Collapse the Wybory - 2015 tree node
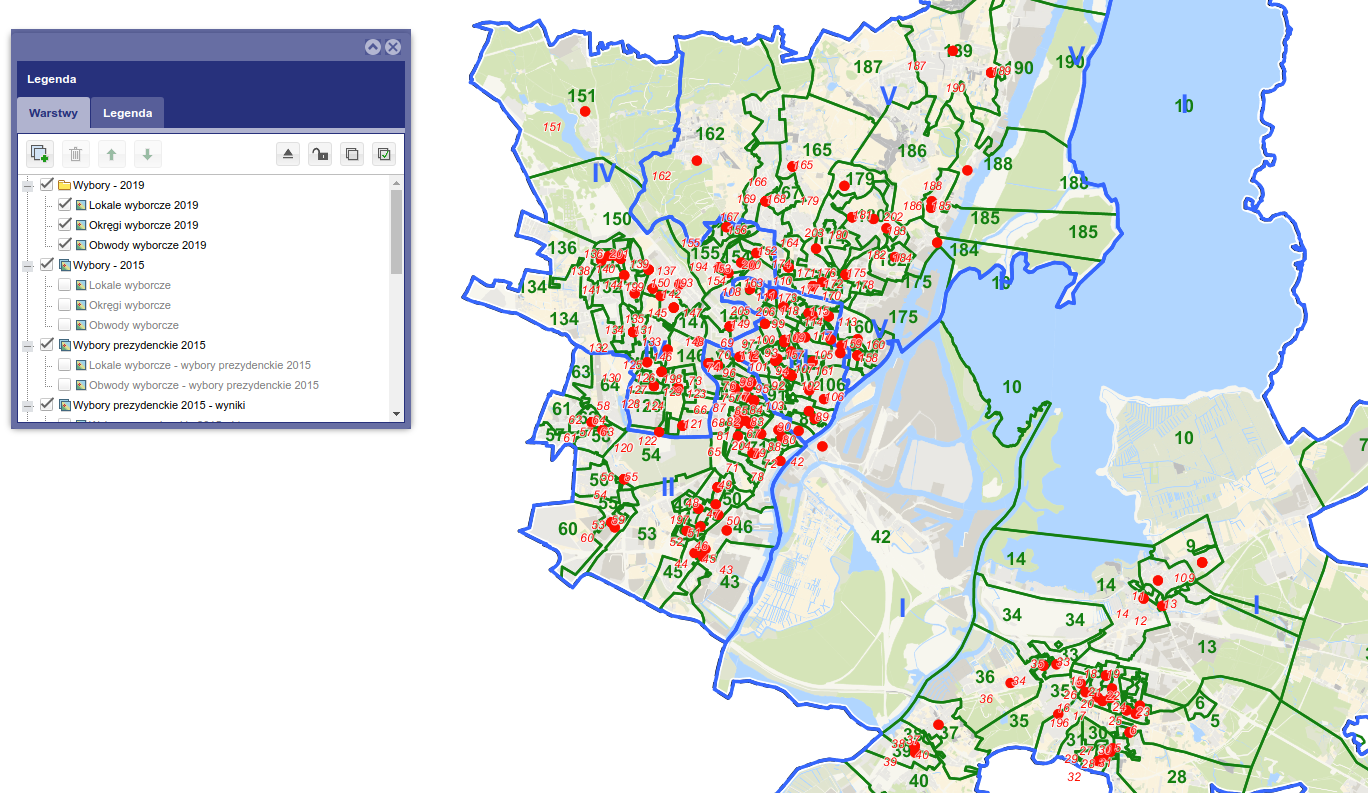Screen dimensions: 1368x793 pyautogui.click(x=28, y=265)
